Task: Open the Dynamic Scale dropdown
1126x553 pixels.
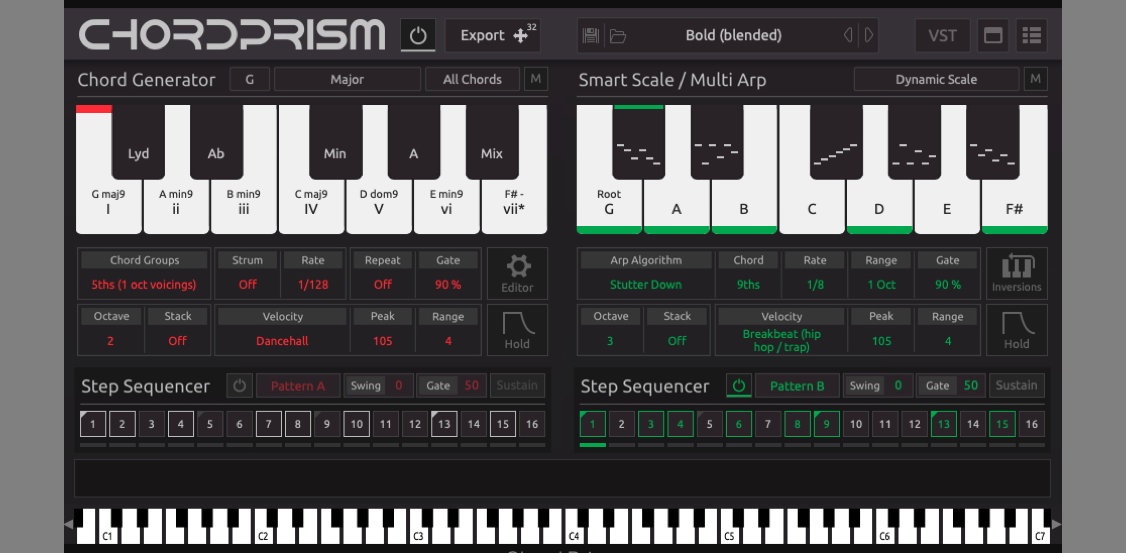Action: [x=936, y=79]
